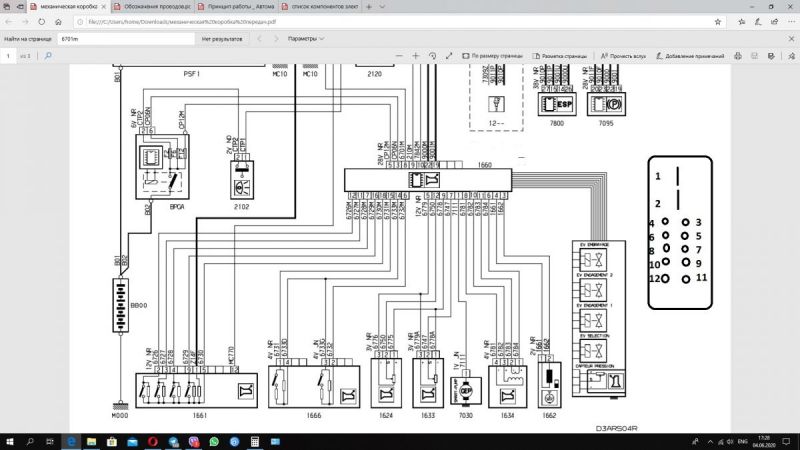Expand the tab previews chevron
The width and height of the screenshot is (800, 450).
[382, 7]
